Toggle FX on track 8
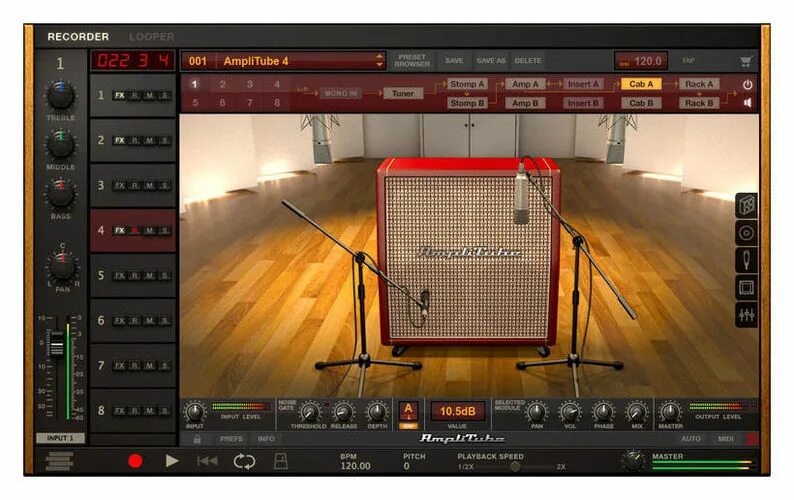The image size is (794, 500). pos(120,411)
